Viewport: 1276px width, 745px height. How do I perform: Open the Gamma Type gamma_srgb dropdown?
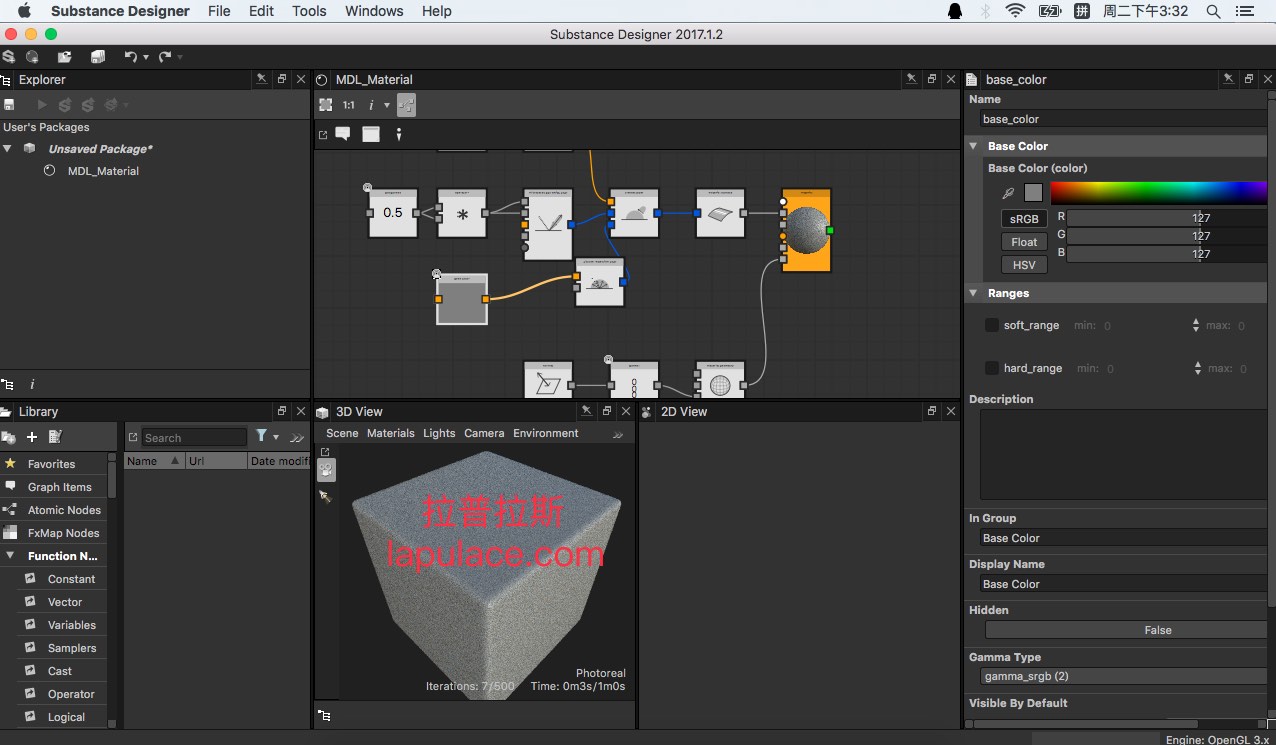coord(1121,676)
